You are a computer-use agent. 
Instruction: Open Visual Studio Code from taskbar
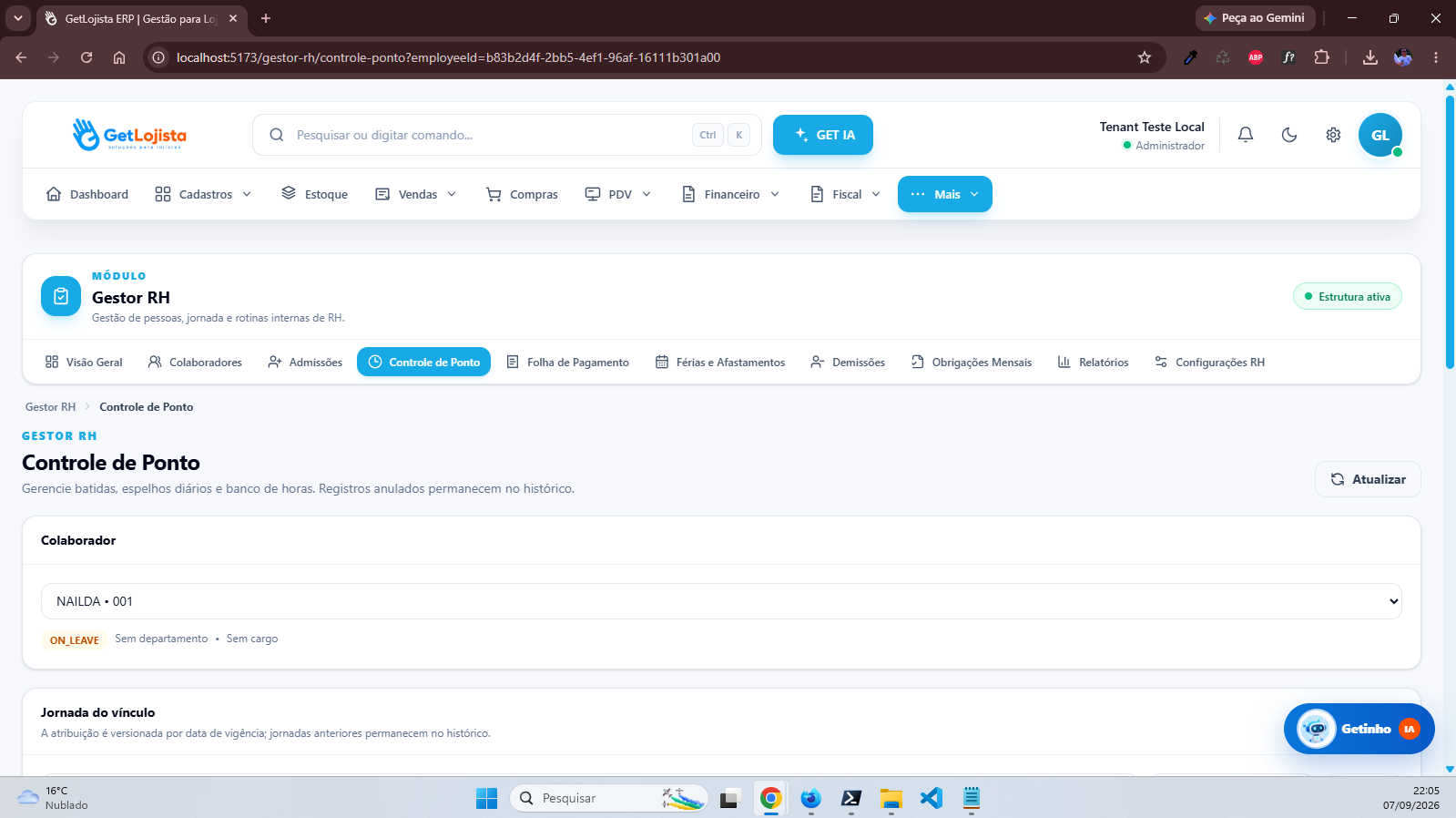pos(932,798)
